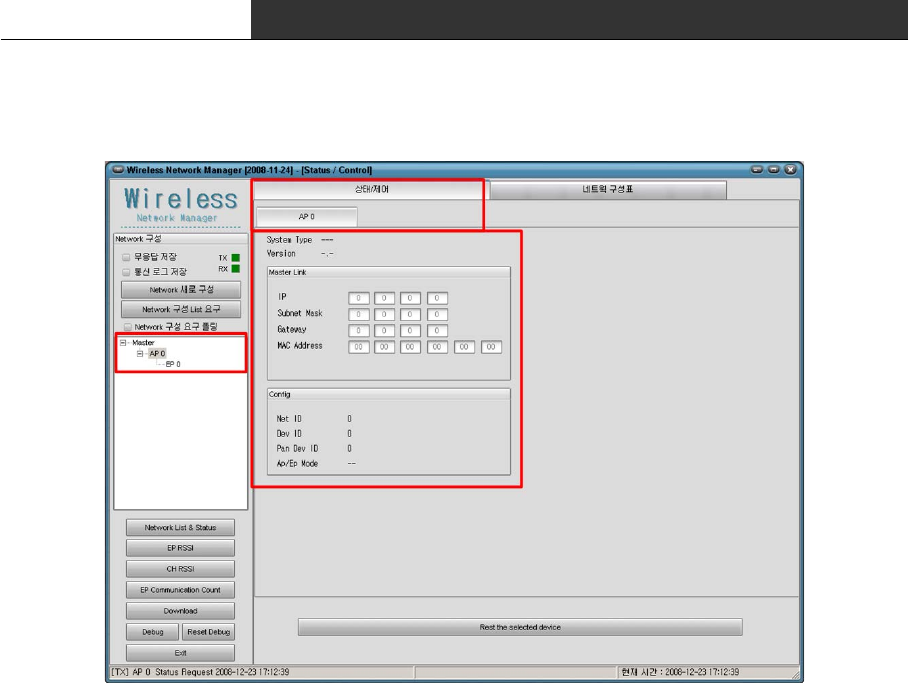Click Network 새로 구성 button
Screen dimensions: 908x683
[x=181, y=290]
